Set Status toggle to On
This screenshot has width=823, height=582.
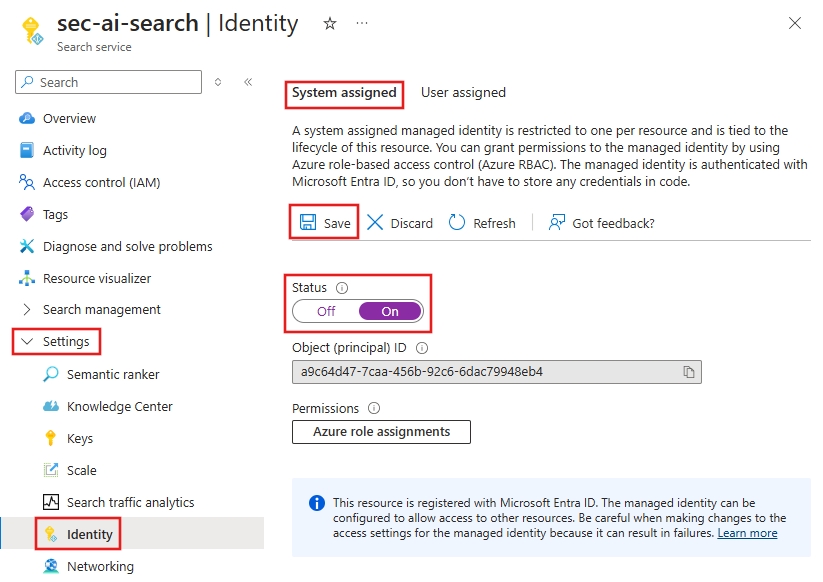point(390,312)
